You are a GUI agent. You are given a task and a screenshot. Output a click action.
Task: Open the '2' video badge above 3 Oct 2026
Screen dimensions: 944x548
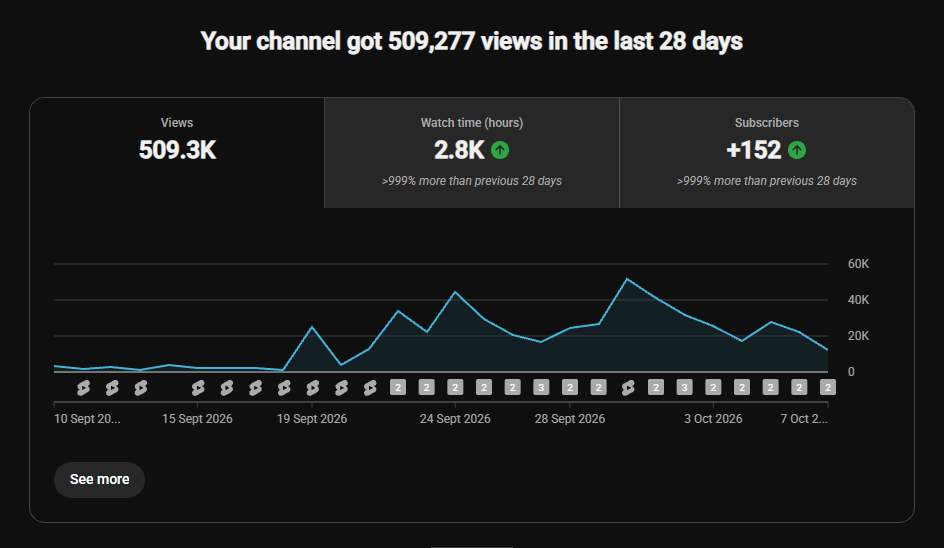pos(713,387)
